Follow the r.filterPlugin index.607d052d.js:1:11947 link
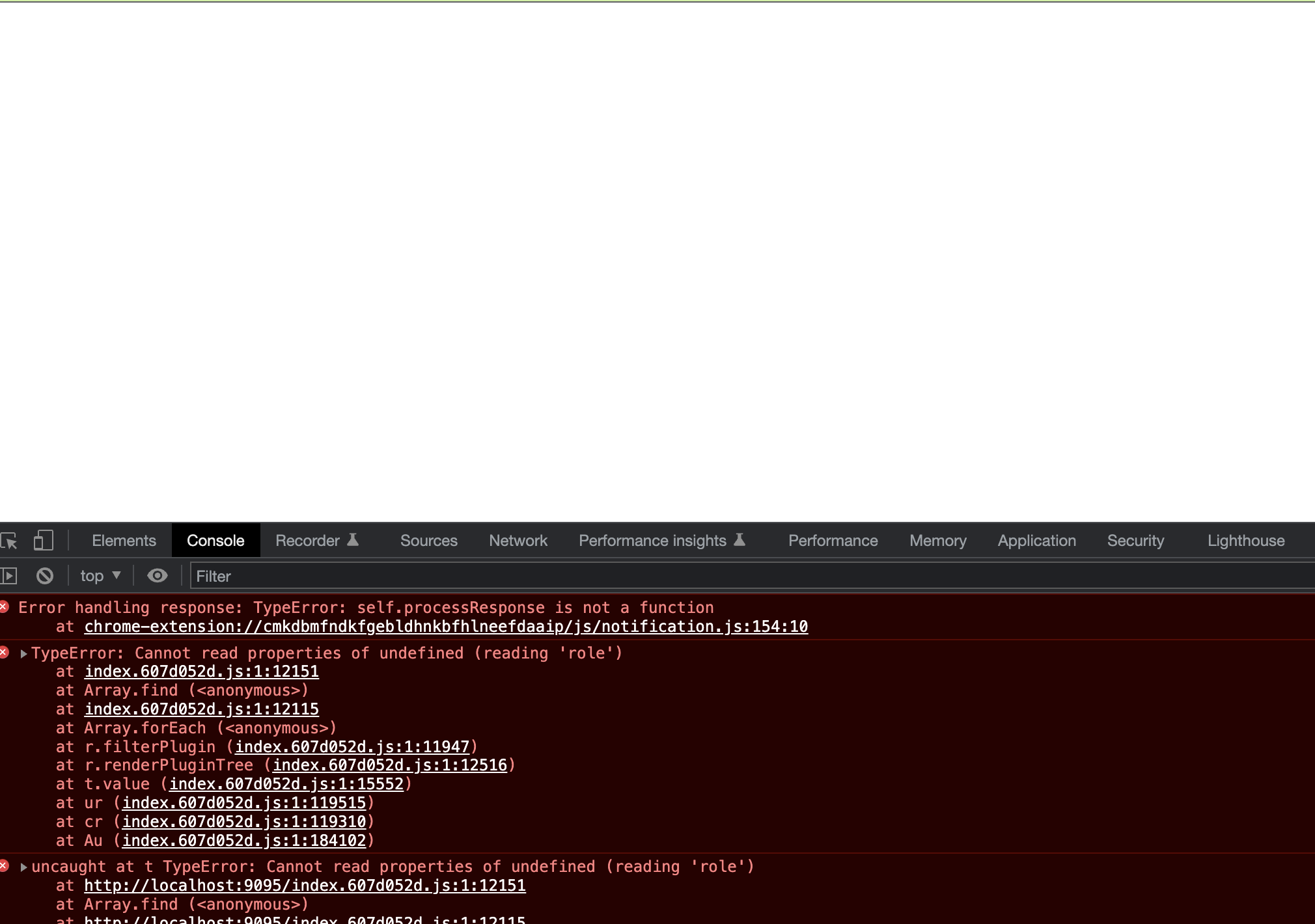The width and height of the screenshot is (1315, 924). (352, 747)
